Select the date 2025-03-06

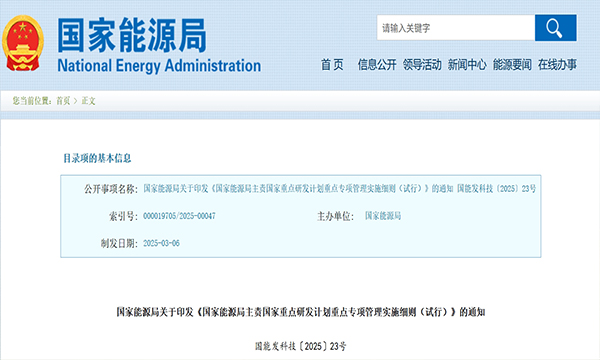tap(161, 243)
